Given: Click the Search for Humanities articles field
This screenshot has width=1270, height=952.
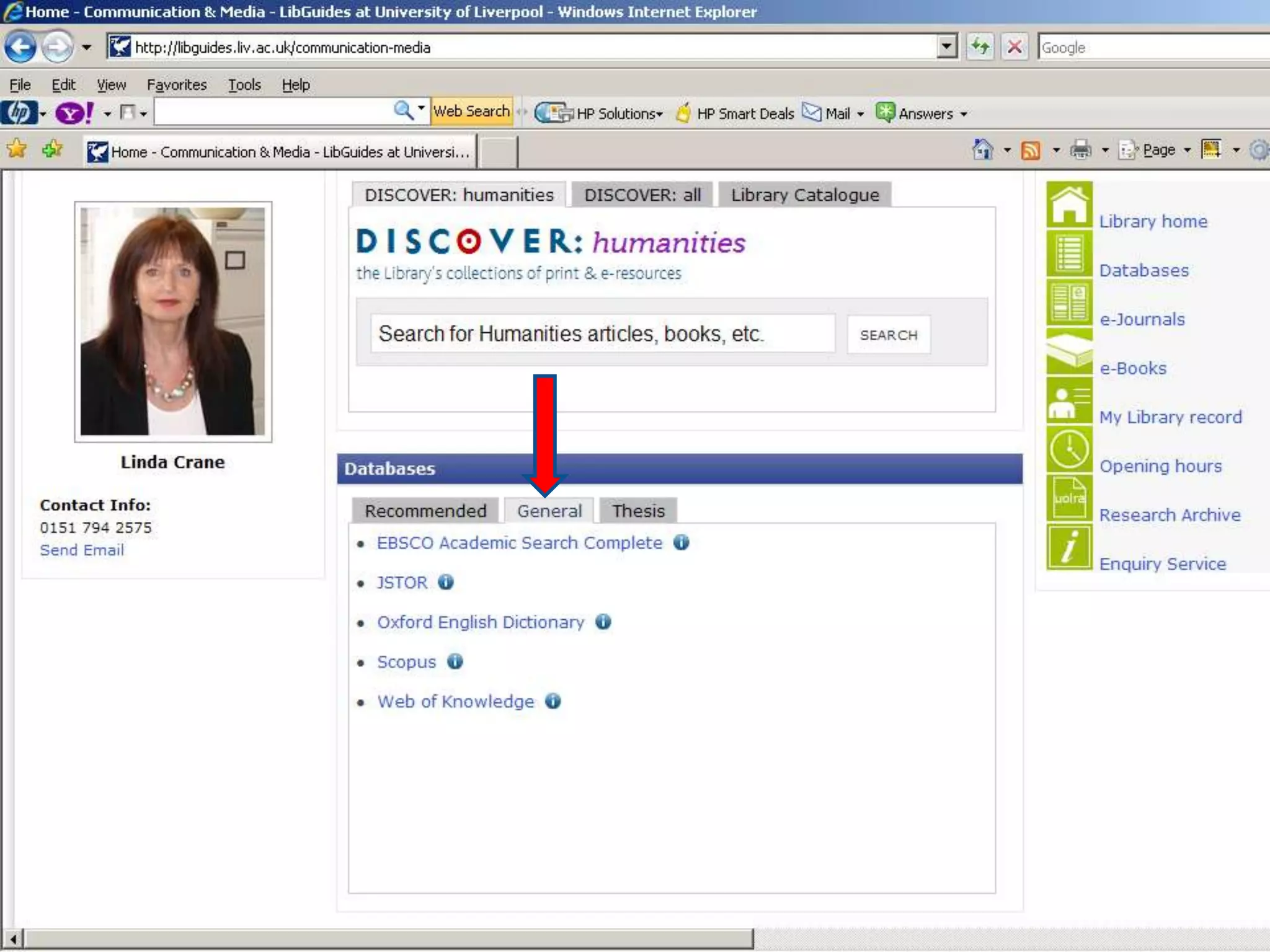Looking at the screenshot, I should pyautogui.click(x=602, y=334).
